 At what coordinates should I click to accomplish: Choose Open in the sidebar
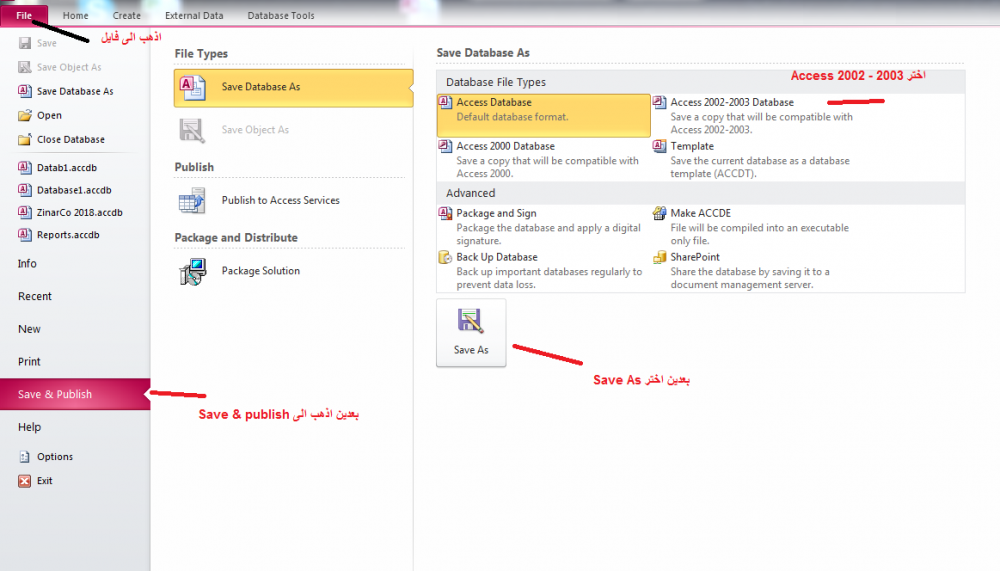[x=49, y=115]
